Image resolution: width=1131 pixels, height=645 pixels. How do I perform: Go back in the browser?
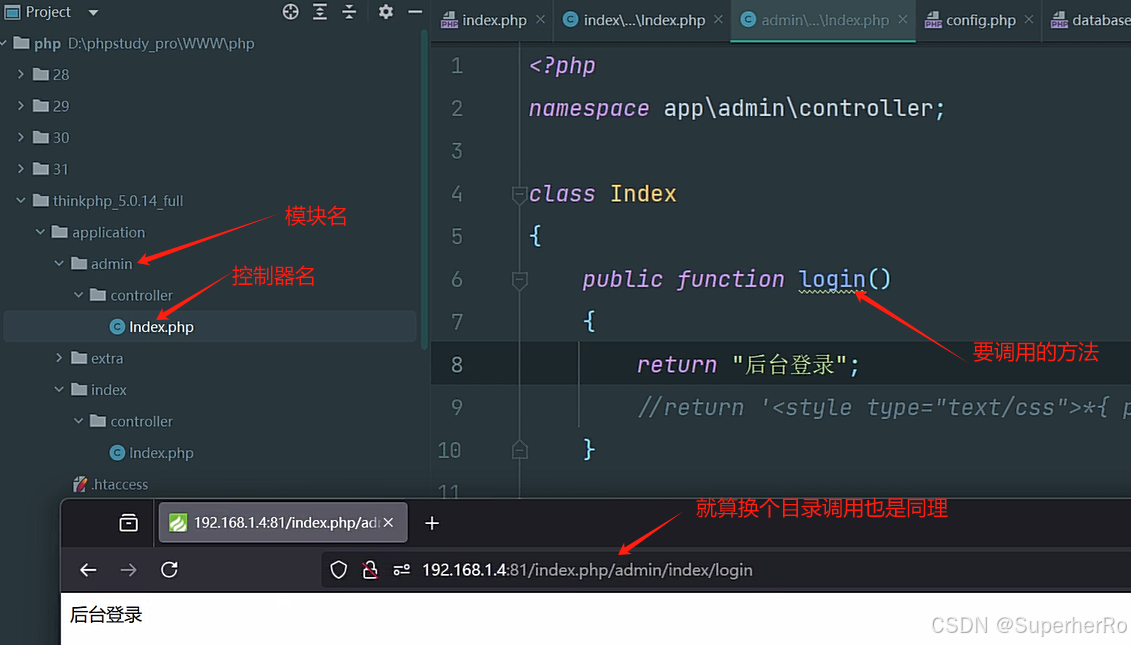[x=88, y=570]
